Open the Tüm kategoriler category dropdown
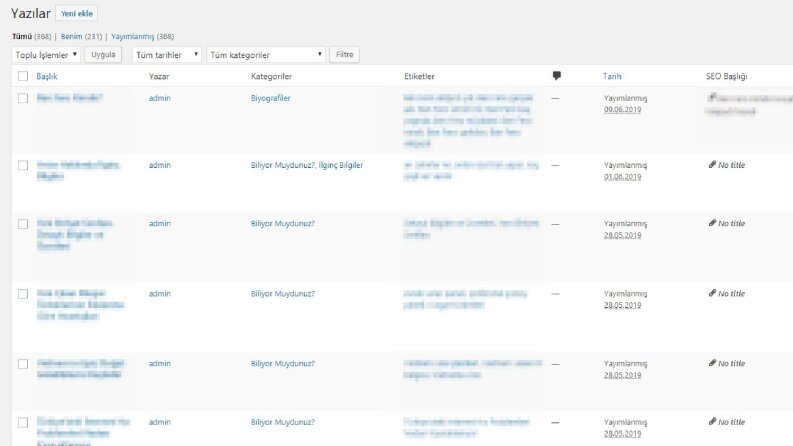The image size is (793, 446). (x=266, y=55)
